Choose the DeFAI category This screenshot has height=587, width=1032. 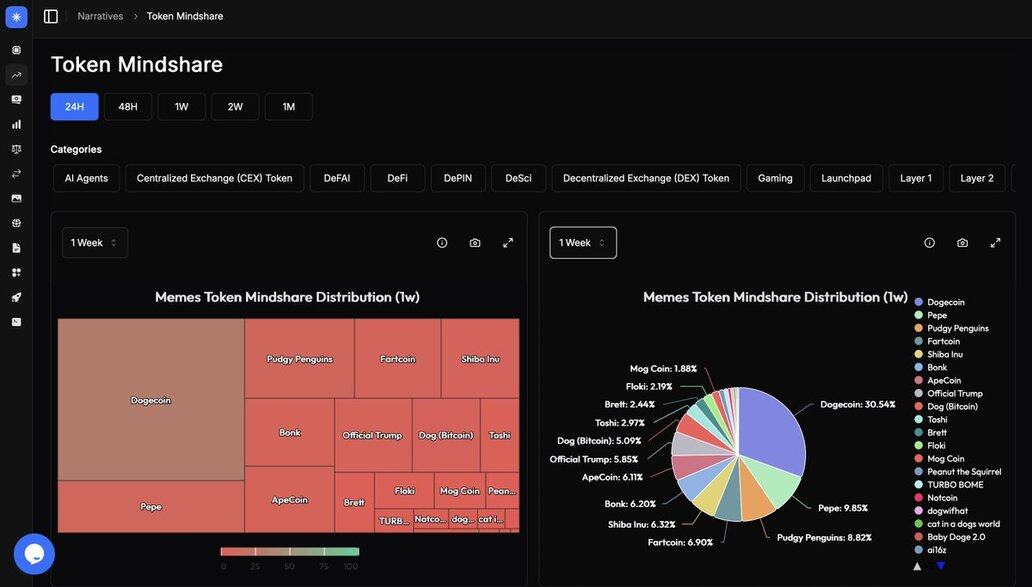337,178
